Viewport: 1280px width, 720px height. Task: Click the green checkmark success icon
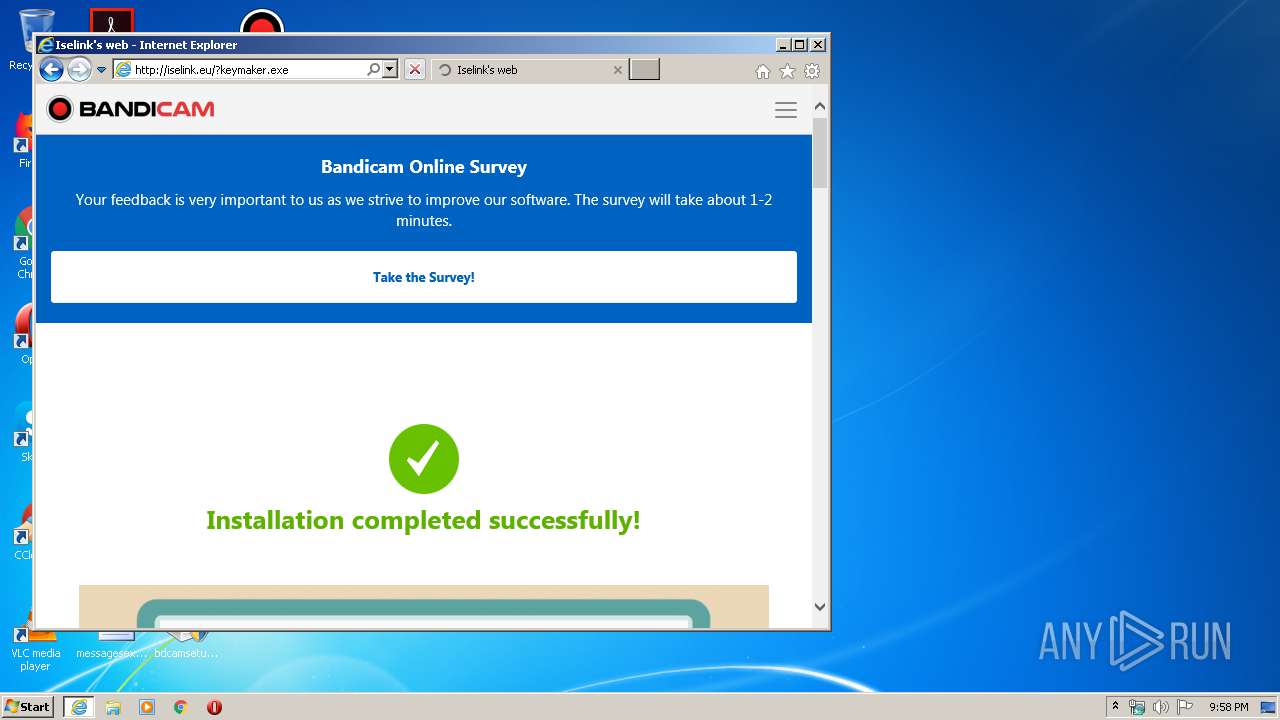click(424, 459)
